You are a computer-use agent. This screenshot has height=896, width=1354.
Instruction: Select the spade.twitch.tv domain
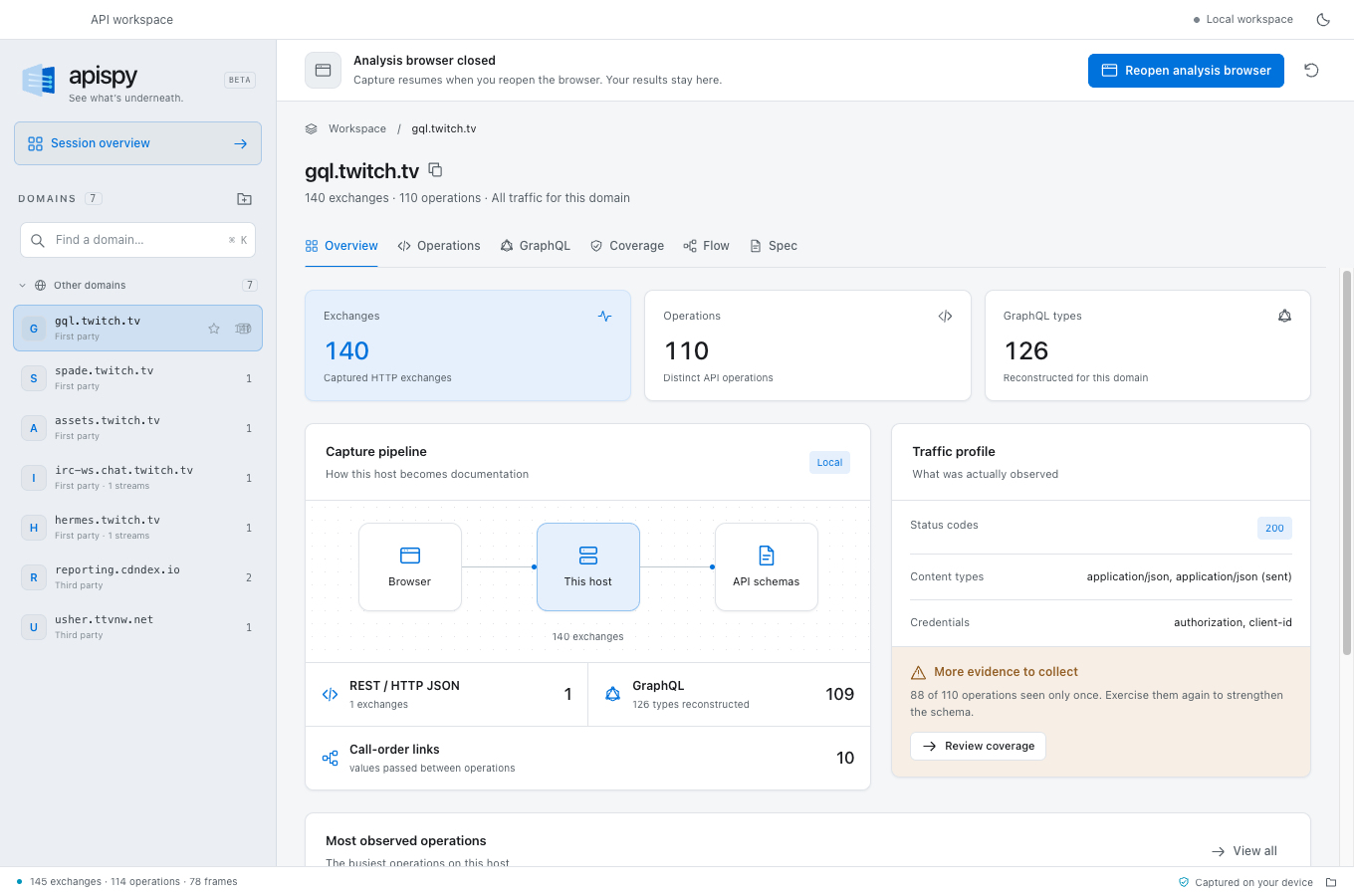point(137,378)
